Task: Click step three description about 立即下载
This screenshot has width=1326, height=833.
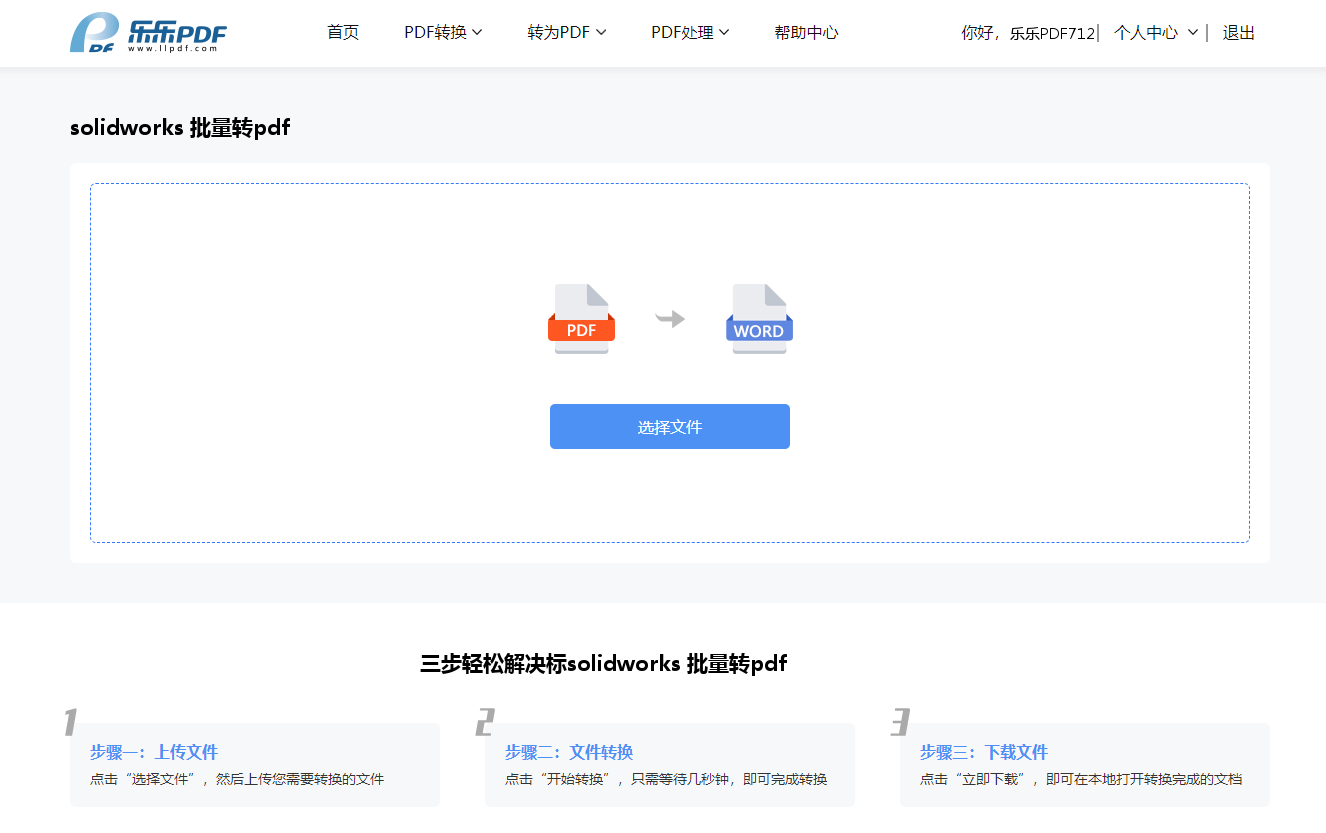Action: [x=1081, y=779]
